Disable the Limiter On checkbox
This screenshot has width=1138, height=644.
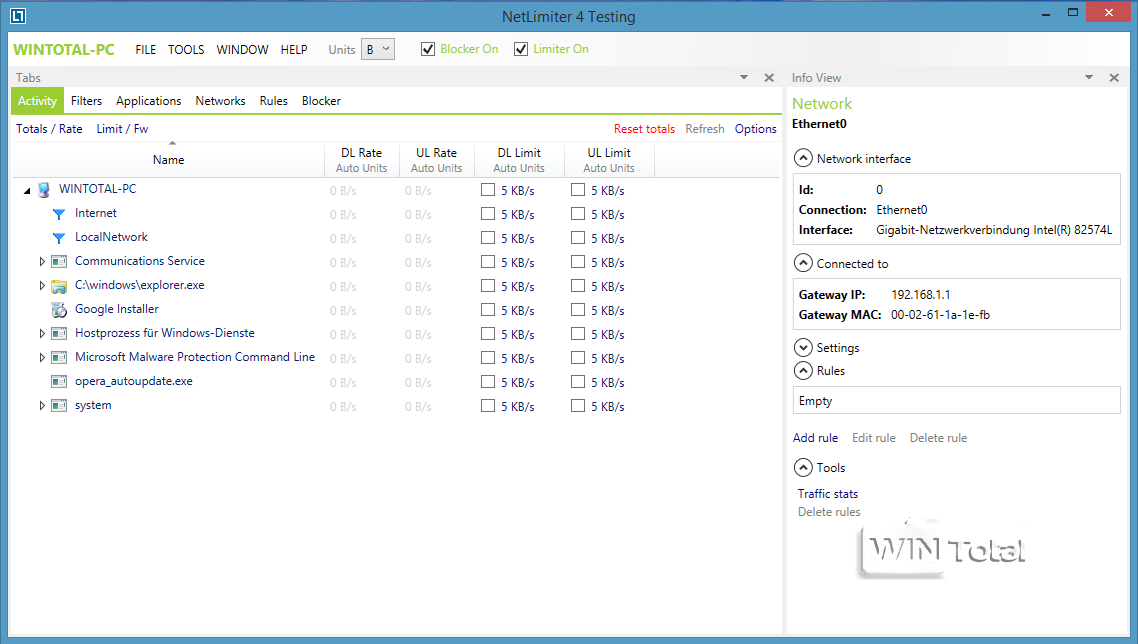coord(521,49)
